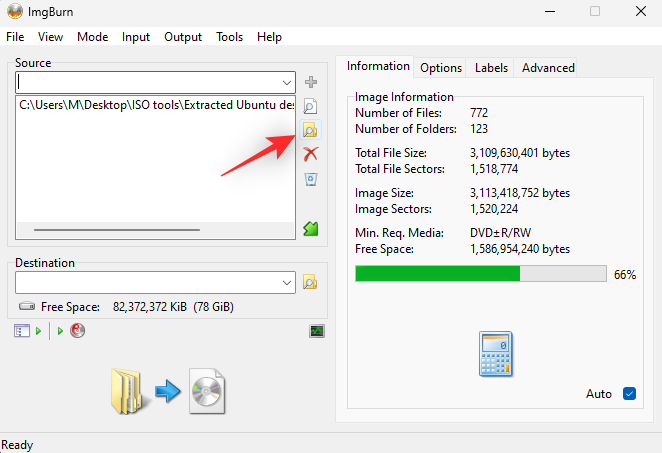Expand the Destination dropdown arrow
The image size is (662, 453).
point(287,282)
